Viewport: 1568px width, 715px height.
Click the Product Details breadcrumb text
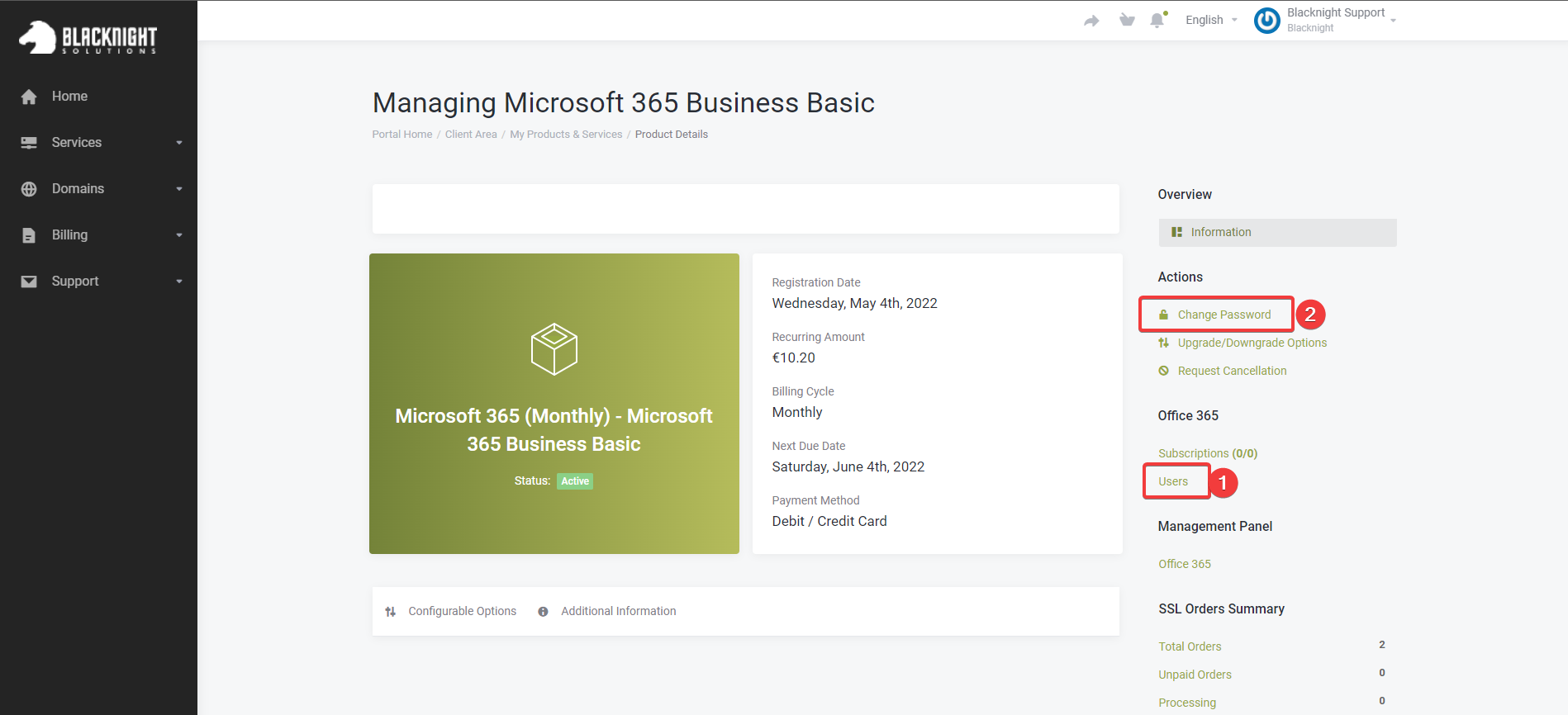(672, 135)
